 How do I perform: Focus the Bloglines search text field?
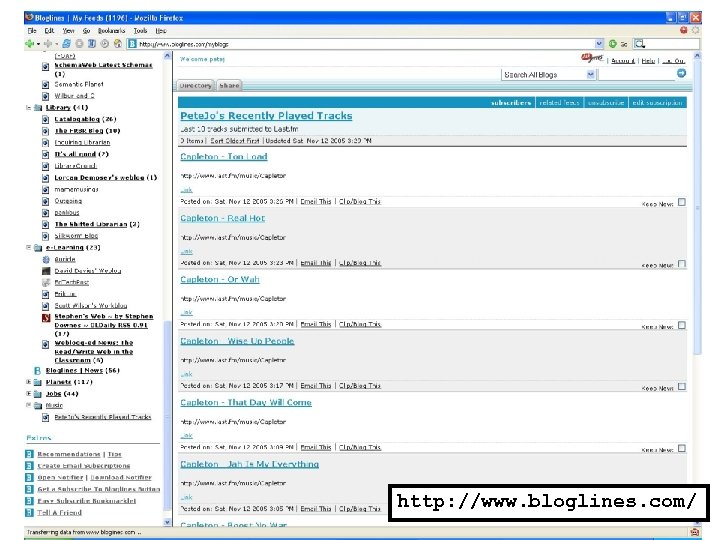click(636, 74)
